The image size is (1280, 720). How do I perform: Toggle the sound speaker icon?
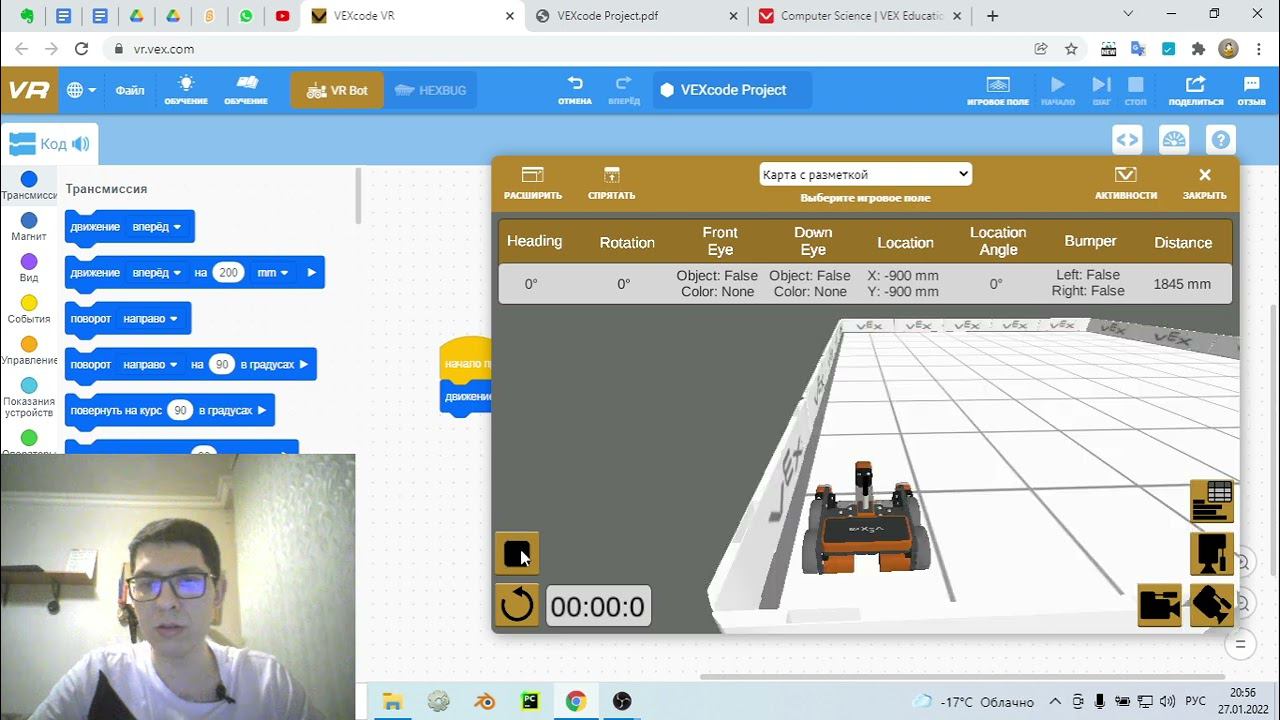coord(81,144)
